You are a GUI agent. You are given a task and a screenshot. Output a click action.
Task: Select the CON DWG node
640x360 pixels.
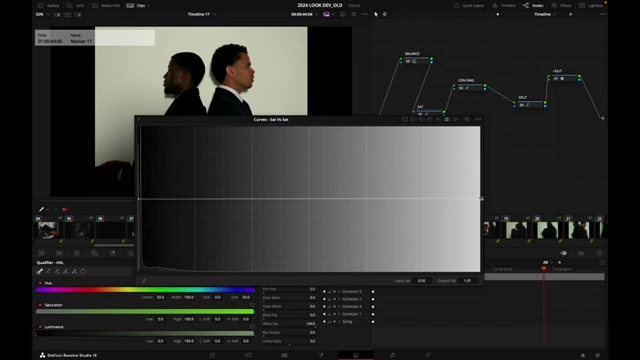469,87
